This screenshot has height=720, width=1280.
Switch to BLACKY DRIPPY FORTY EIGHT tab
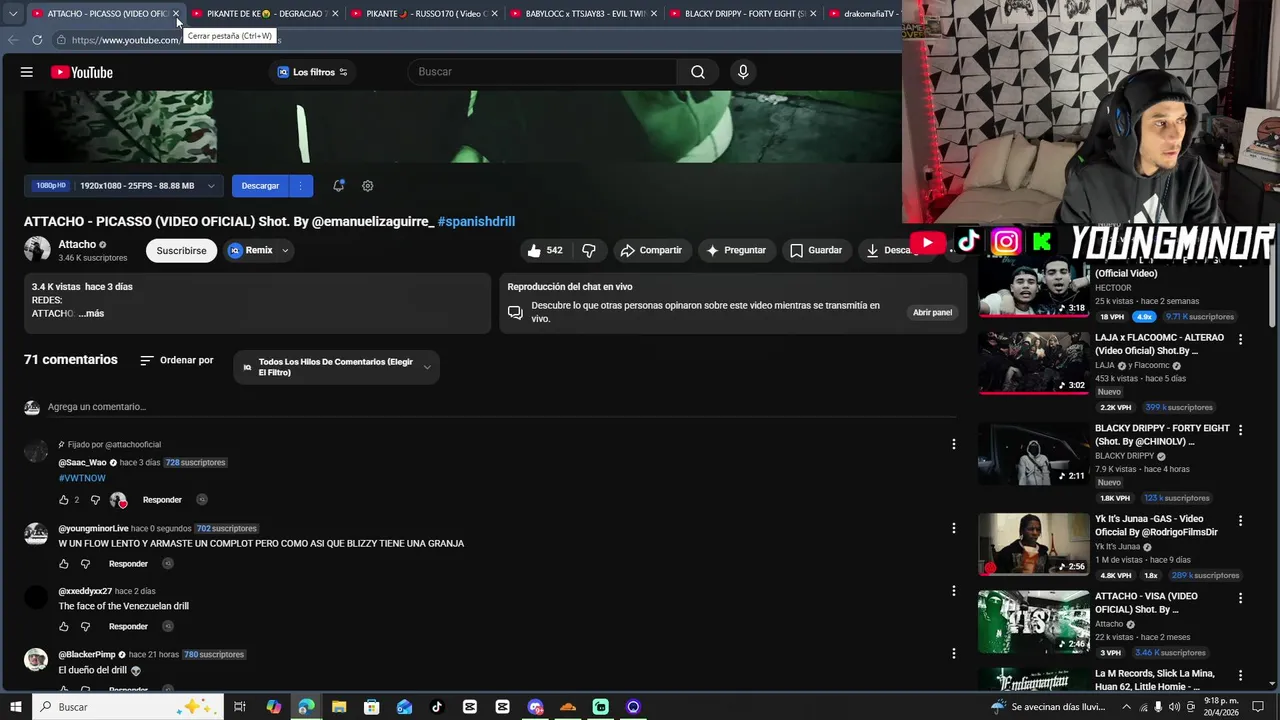tap(744, 14)
